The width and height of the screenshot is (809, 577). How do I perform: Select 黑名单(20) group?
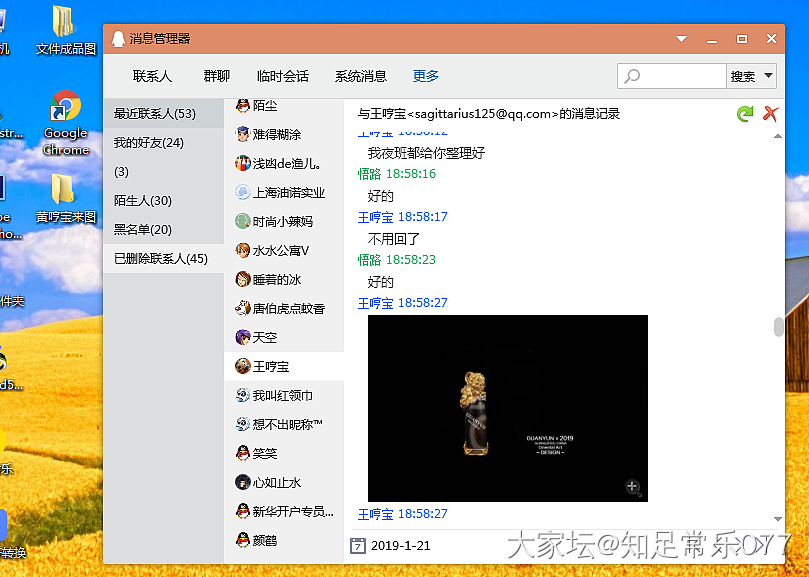click(143, 230)
